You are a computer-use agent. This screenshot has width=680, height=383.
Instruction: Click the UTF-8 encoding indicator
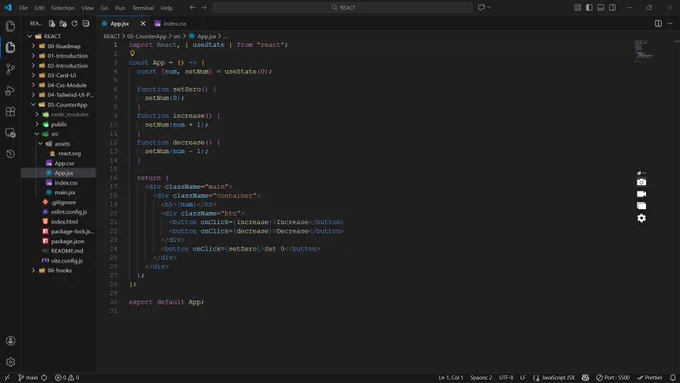tap(506, 377)
